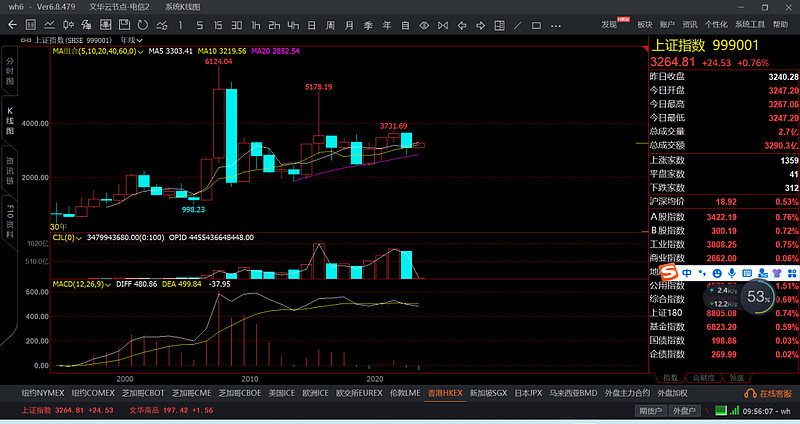Switch to the 30-minute period

pos(237,25)
